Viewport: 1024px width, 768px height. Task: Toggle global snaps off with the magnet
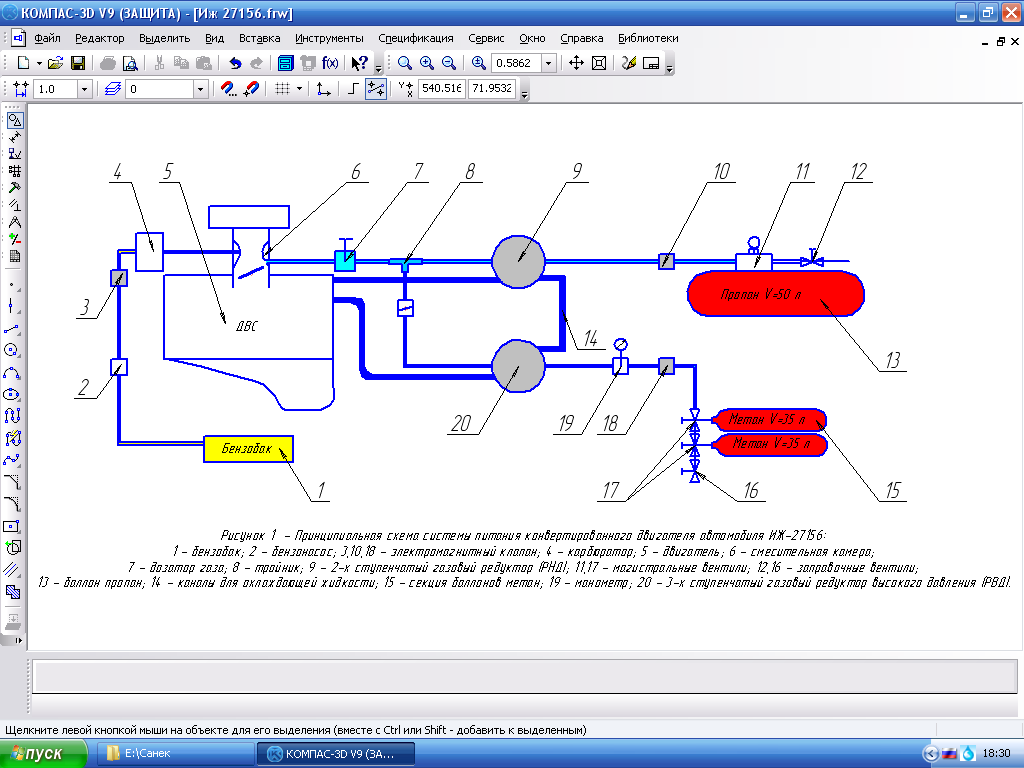251,89
